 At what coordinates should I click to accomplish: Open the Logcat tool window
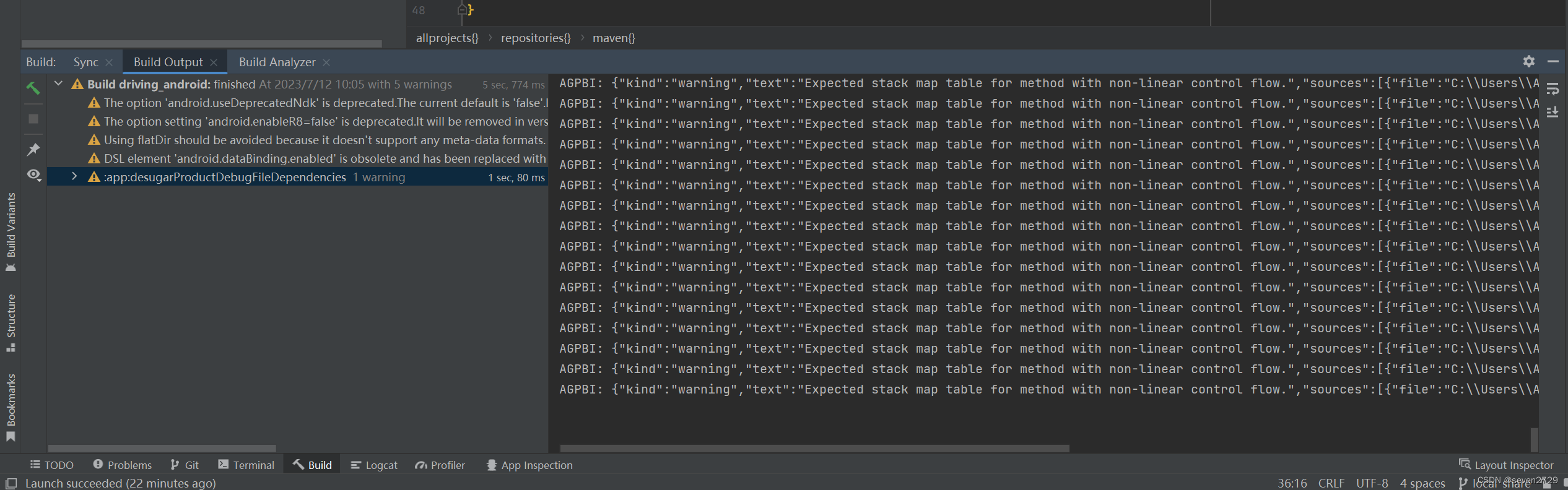click(374, 465)
